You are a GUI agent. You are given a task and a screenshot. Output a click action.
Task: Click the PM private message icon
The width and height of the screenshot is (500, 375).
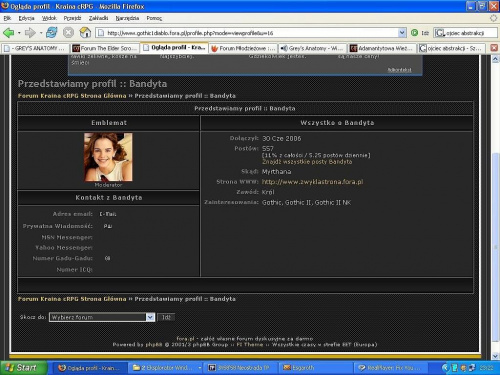coord(108,226)
